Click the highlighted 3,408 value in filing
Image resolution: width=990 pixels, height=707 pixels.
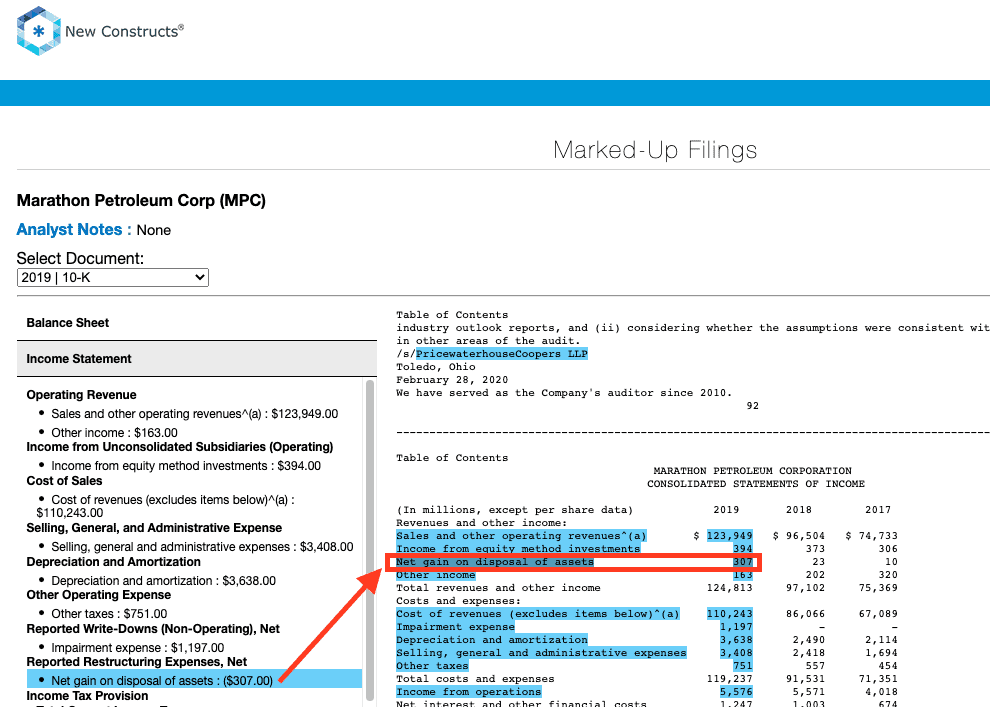point(736,653)
